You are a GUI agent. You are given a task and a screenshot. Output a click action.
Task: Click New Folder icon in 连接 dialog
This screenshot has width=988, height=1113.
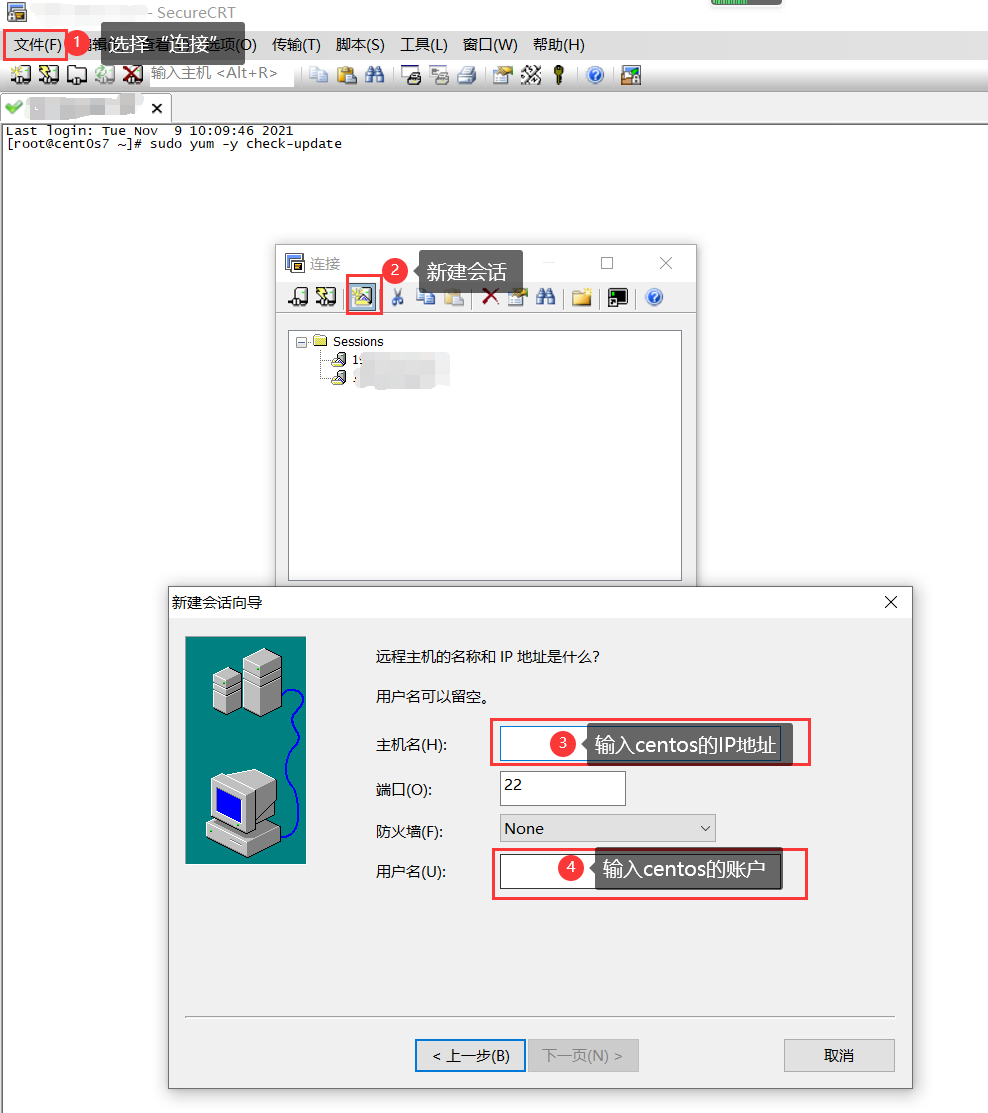[x=582, y=297]
